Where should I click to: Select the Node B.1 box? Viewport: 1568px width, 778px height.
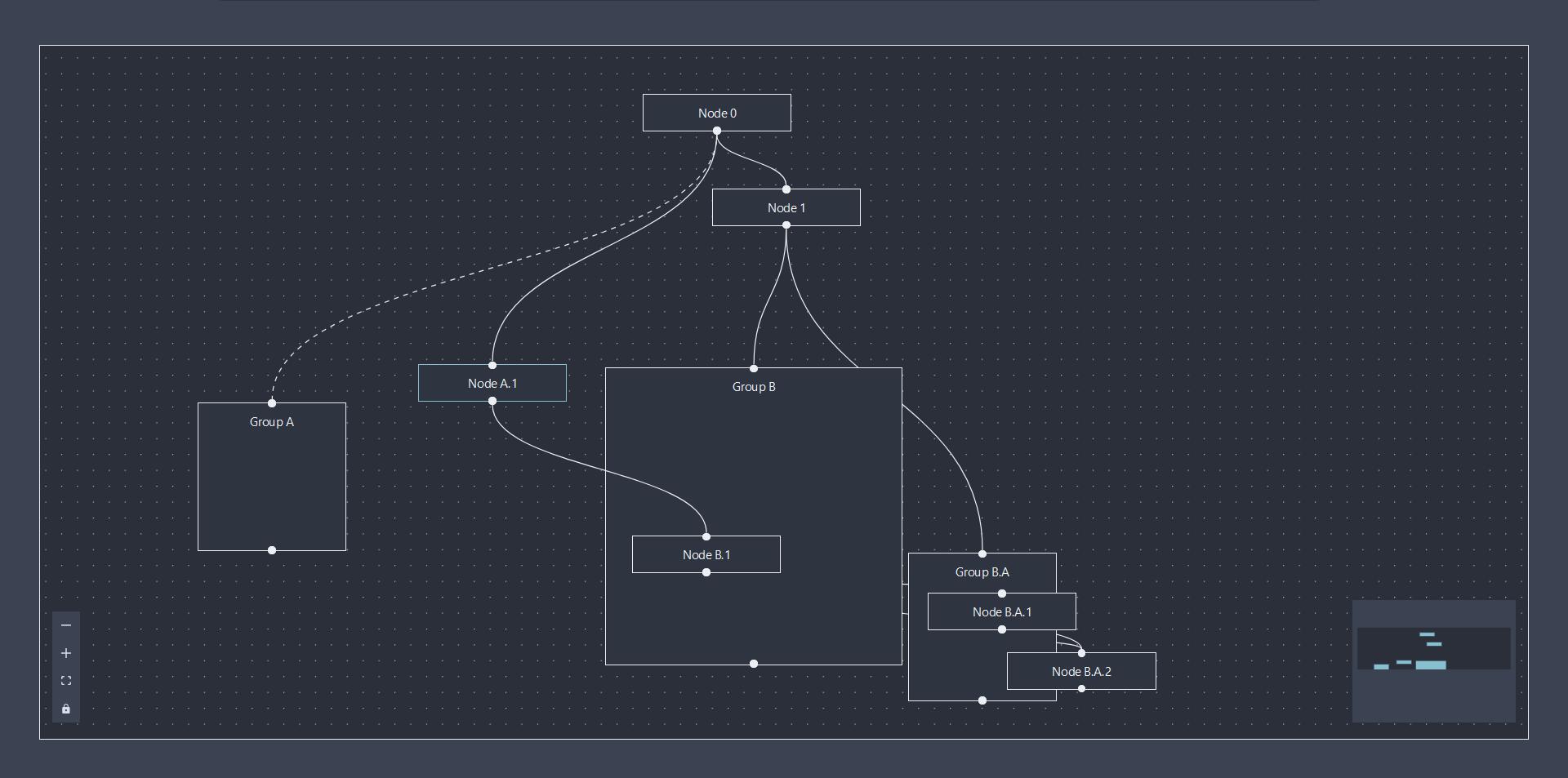click(706, 555)
